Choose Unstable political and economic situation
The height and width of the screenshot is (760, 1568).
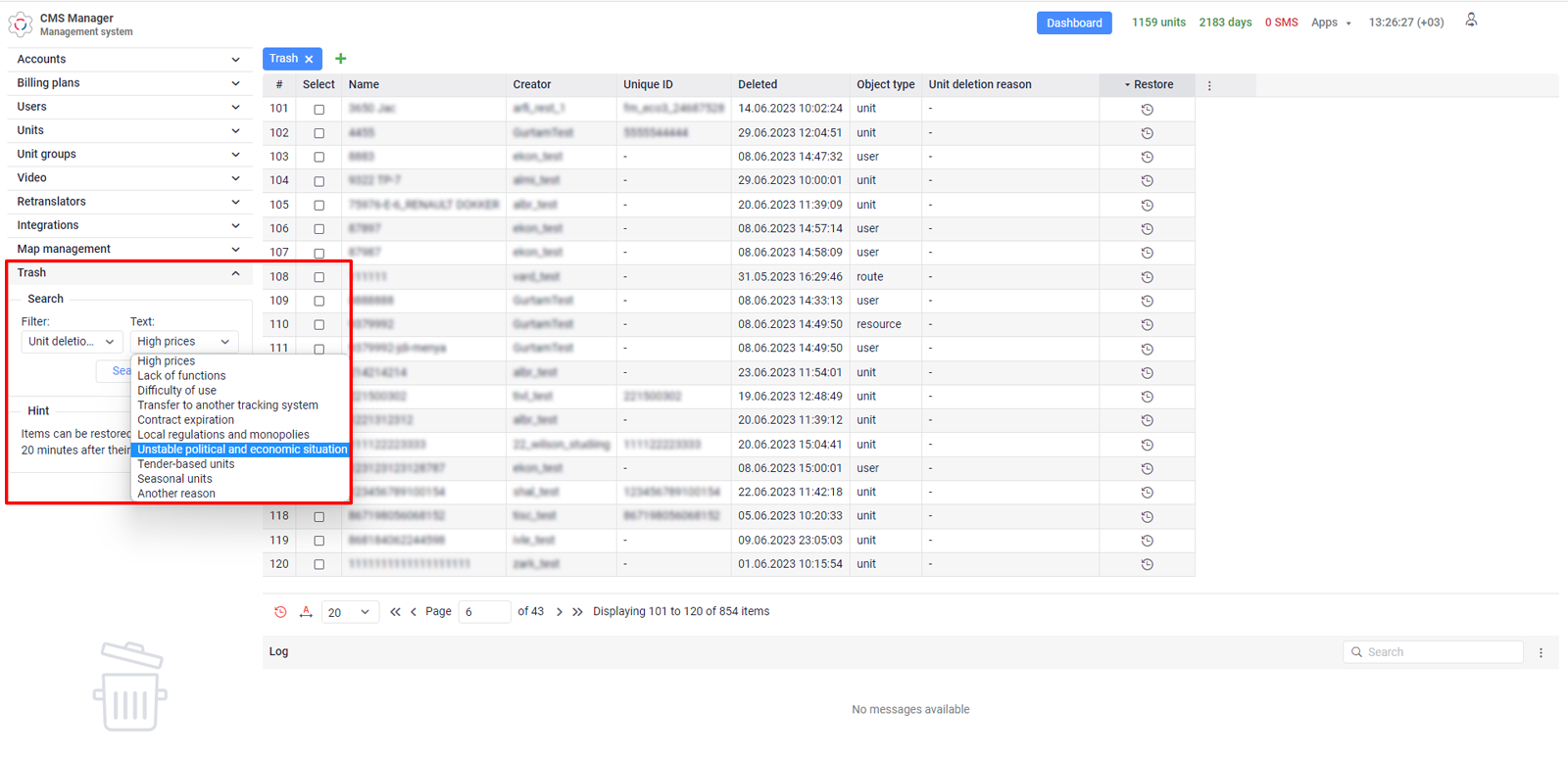(241, 450)
